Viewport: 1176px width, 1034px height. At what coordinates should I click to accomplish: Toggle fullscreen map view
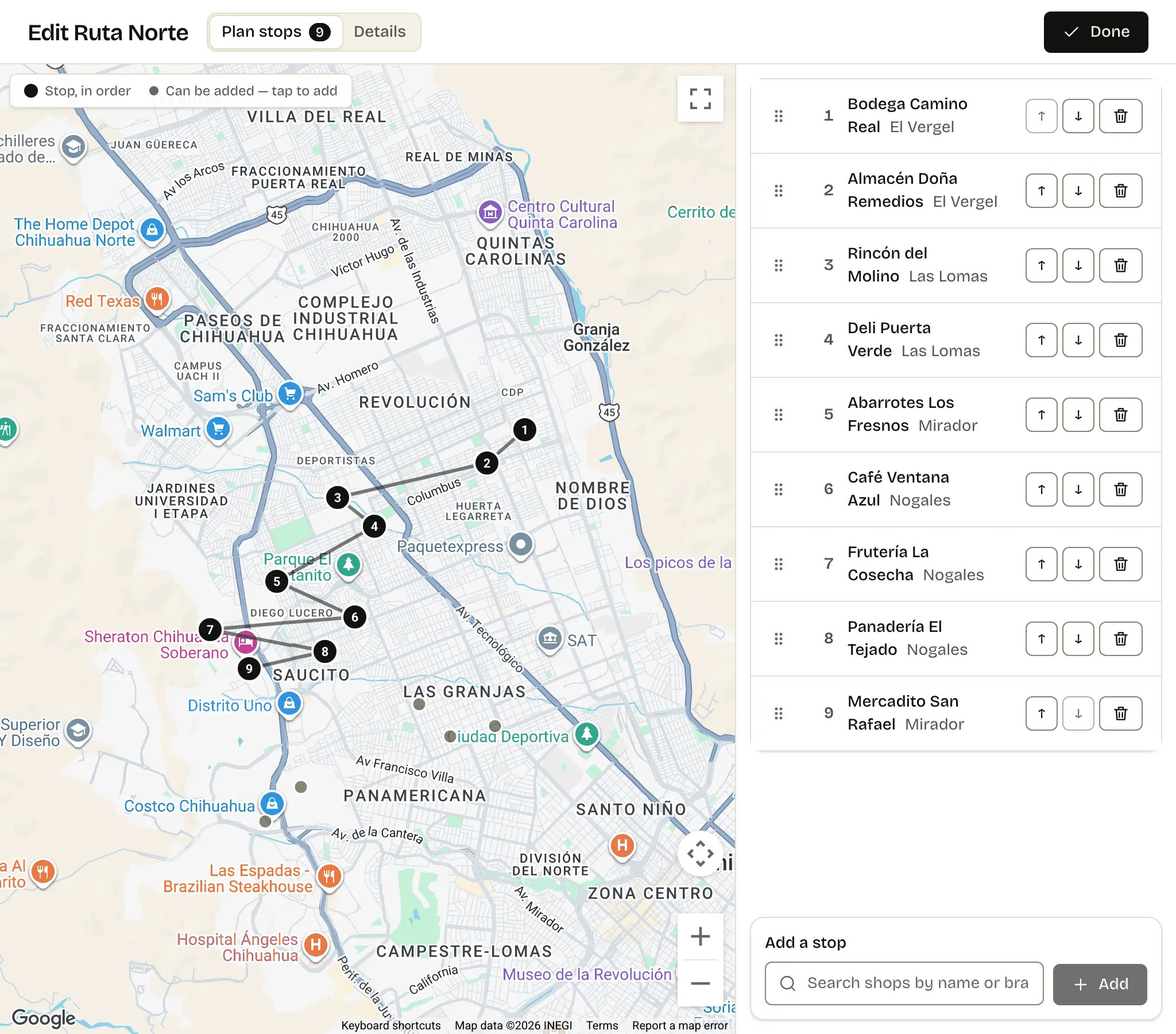click(700, 99)
